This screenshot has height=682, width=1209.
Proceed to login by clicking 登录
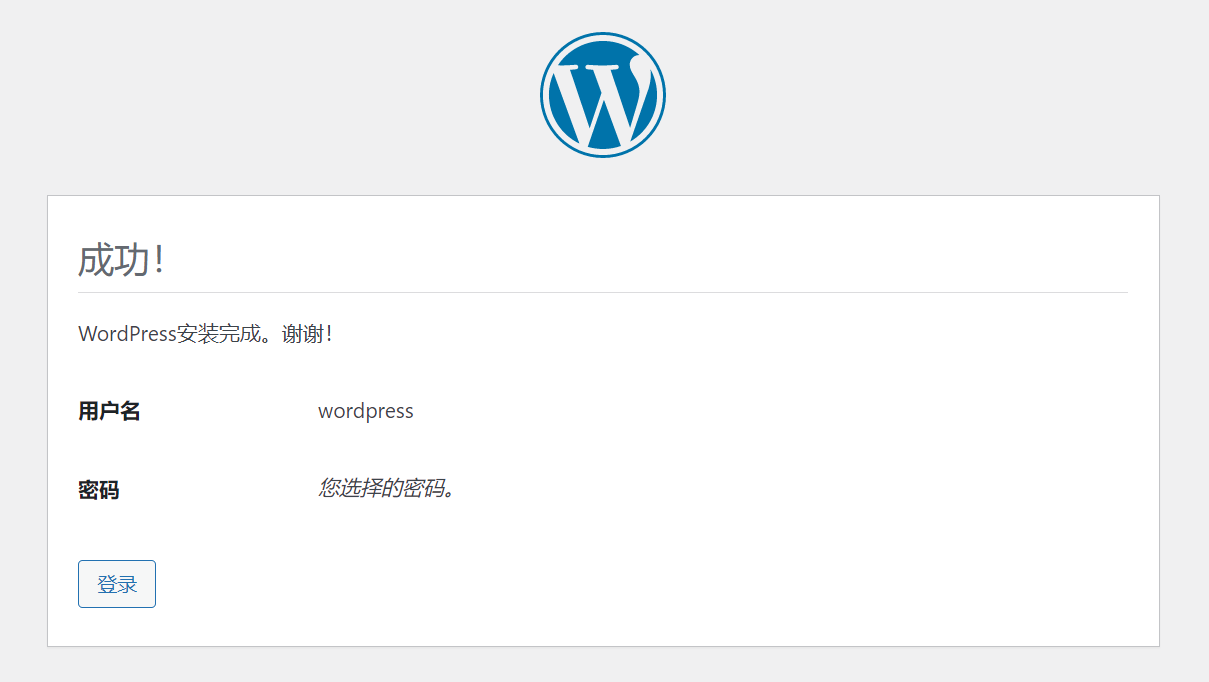pos(116,584)
